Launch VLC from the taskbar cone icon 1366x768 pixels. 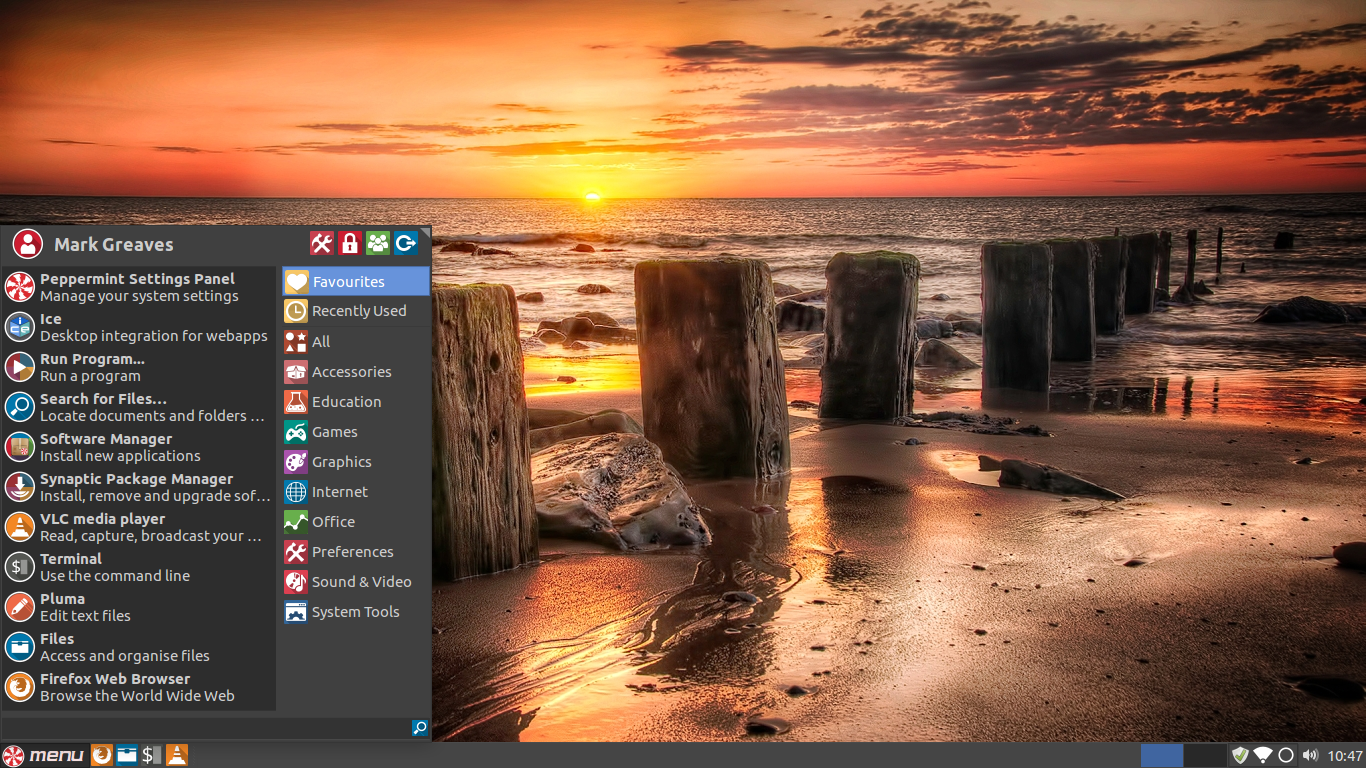tap(176, 755)
